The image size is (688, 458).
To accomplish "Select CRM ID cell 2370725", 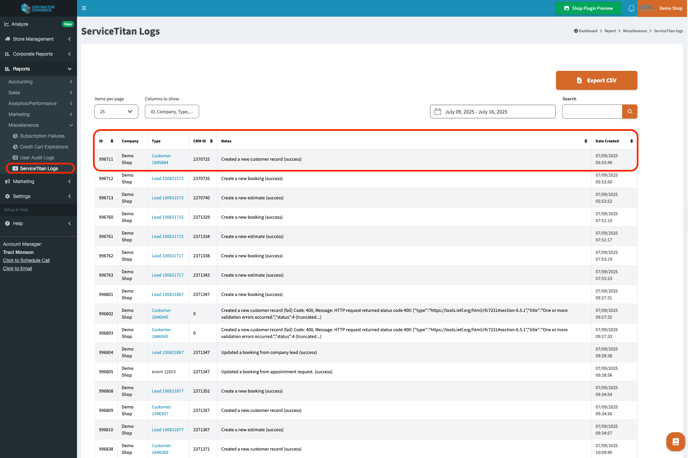I will (201, 159).
